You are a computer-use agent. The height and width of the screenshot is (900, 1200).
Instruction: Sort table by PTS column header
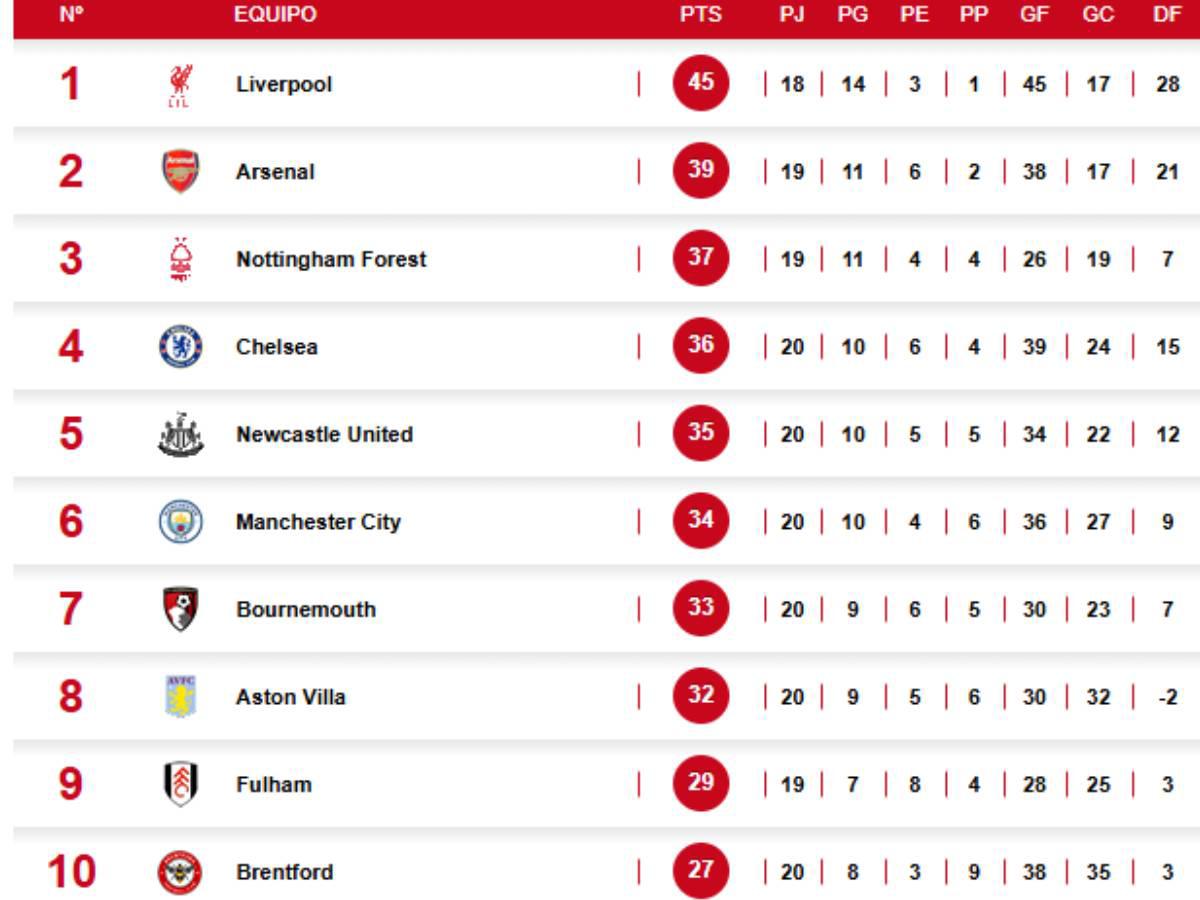coord(700,15)
